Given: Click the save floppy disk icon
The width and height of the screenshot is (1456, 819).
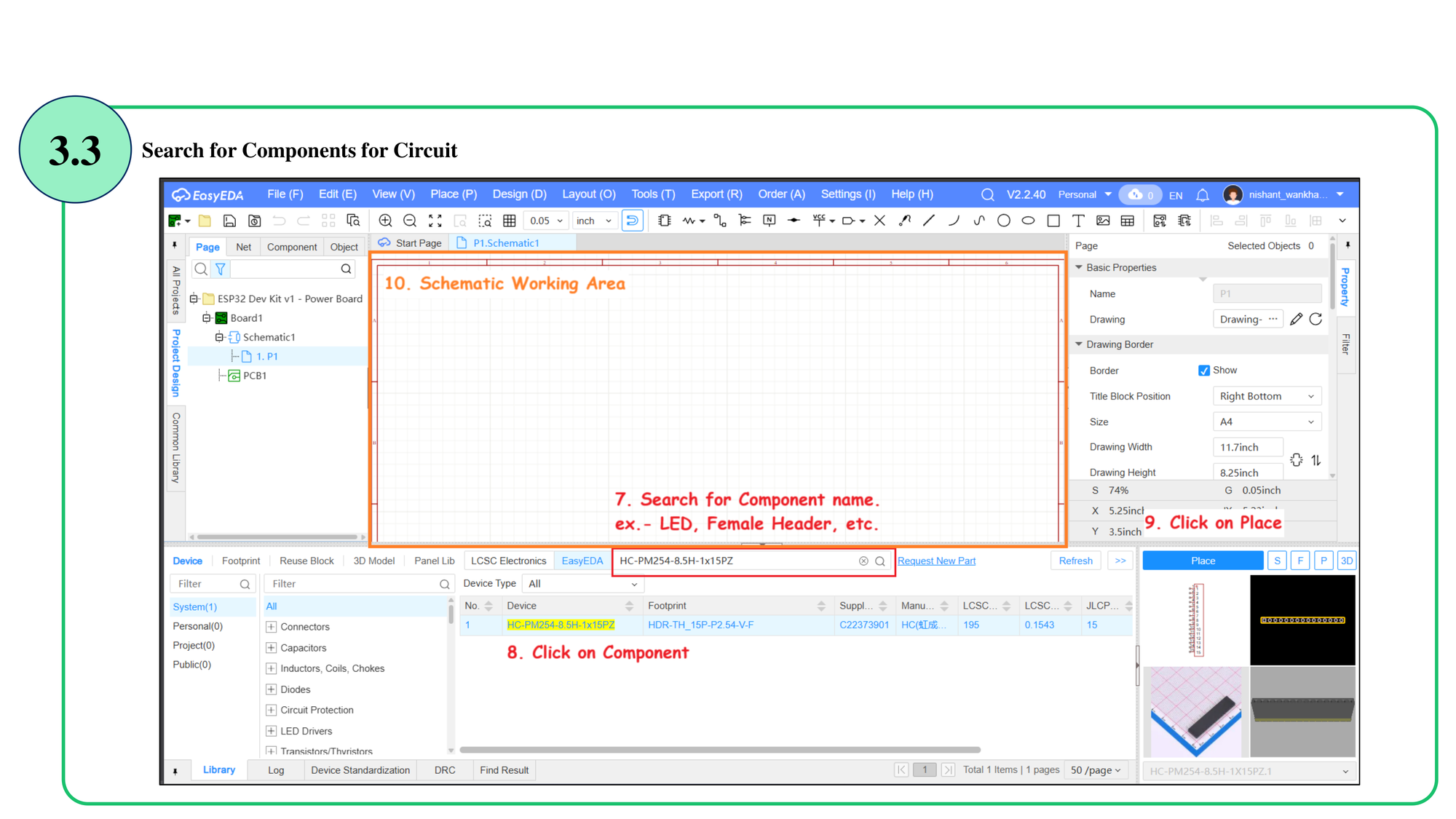Looking at the screenshot, I should (x=229, y=221).
